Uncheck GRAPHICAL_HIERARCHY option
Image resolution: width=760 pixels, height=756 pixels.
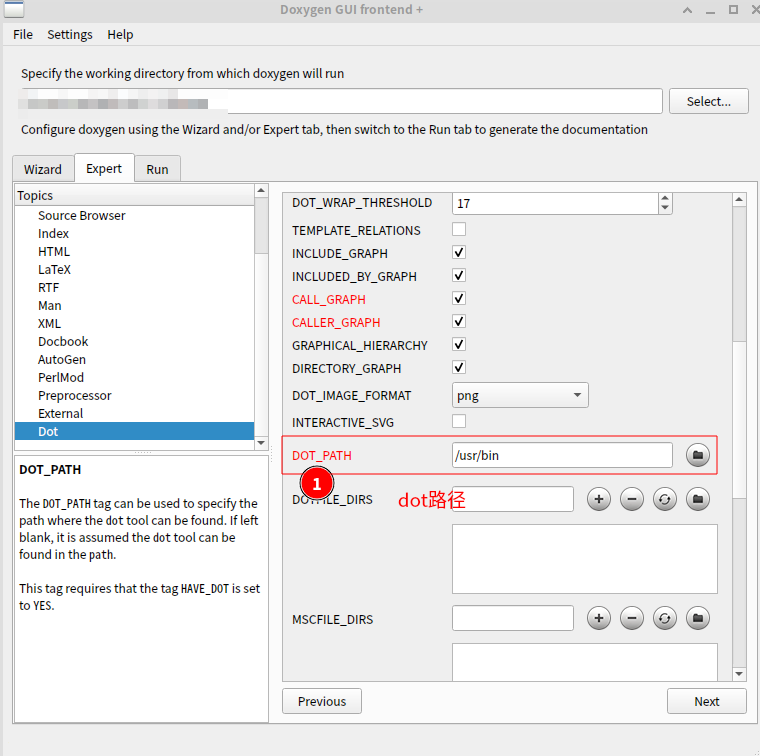[x=459, y=344]
